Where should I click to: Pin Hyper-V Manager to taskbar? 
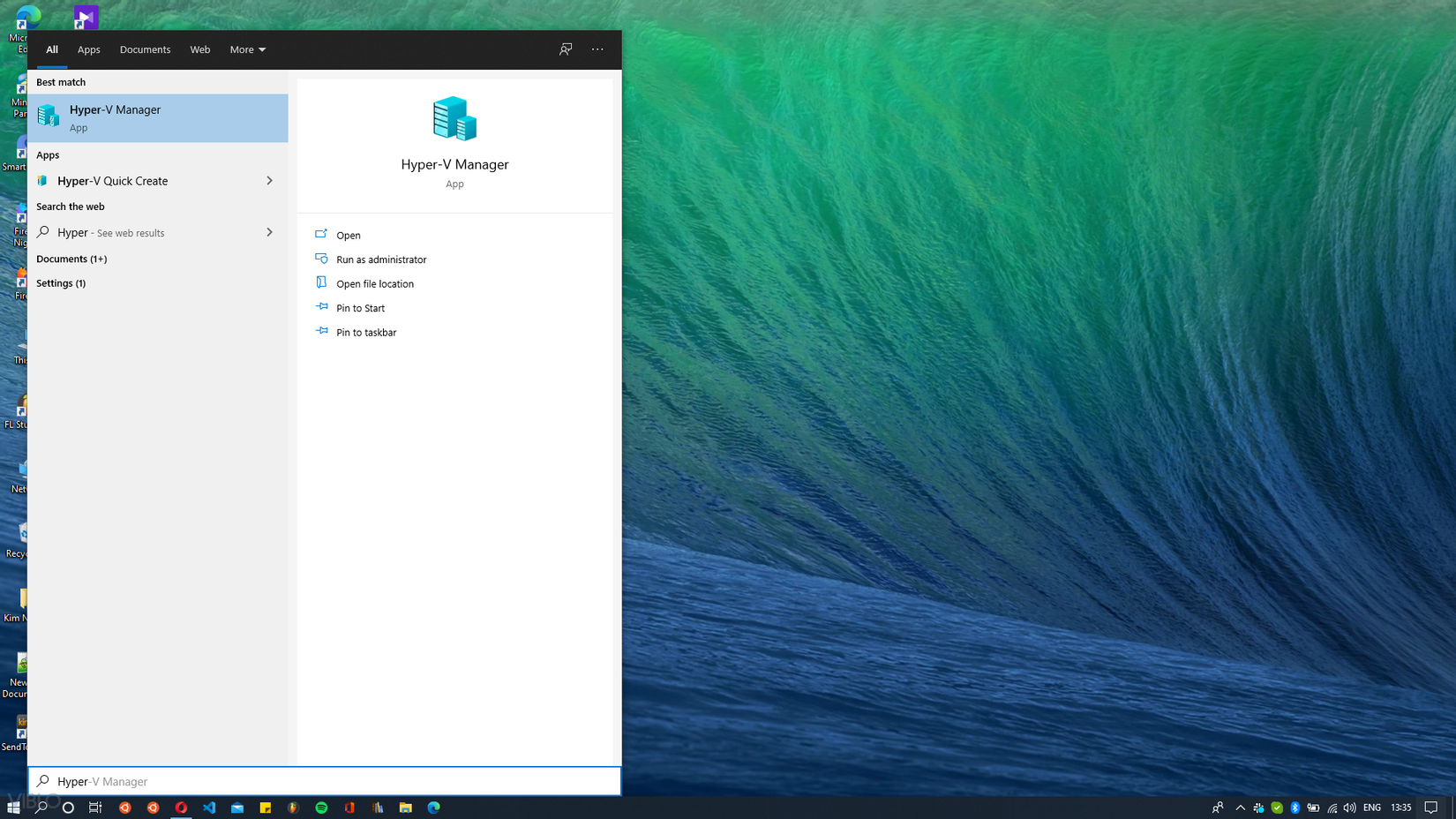365,333
